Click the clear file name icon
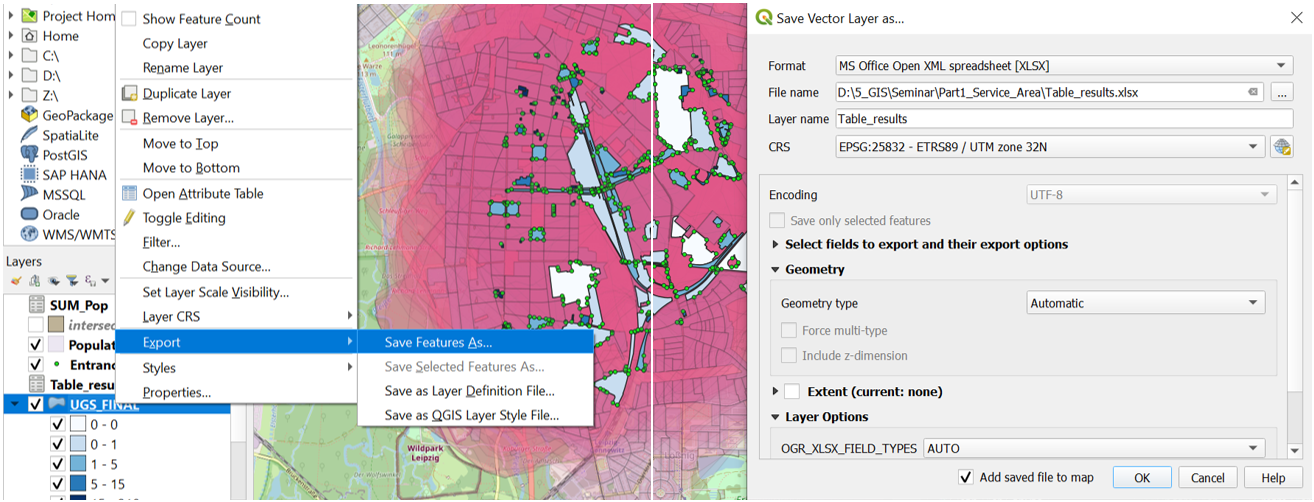This screenshot has width=1314, height=502. [1253, 93]
